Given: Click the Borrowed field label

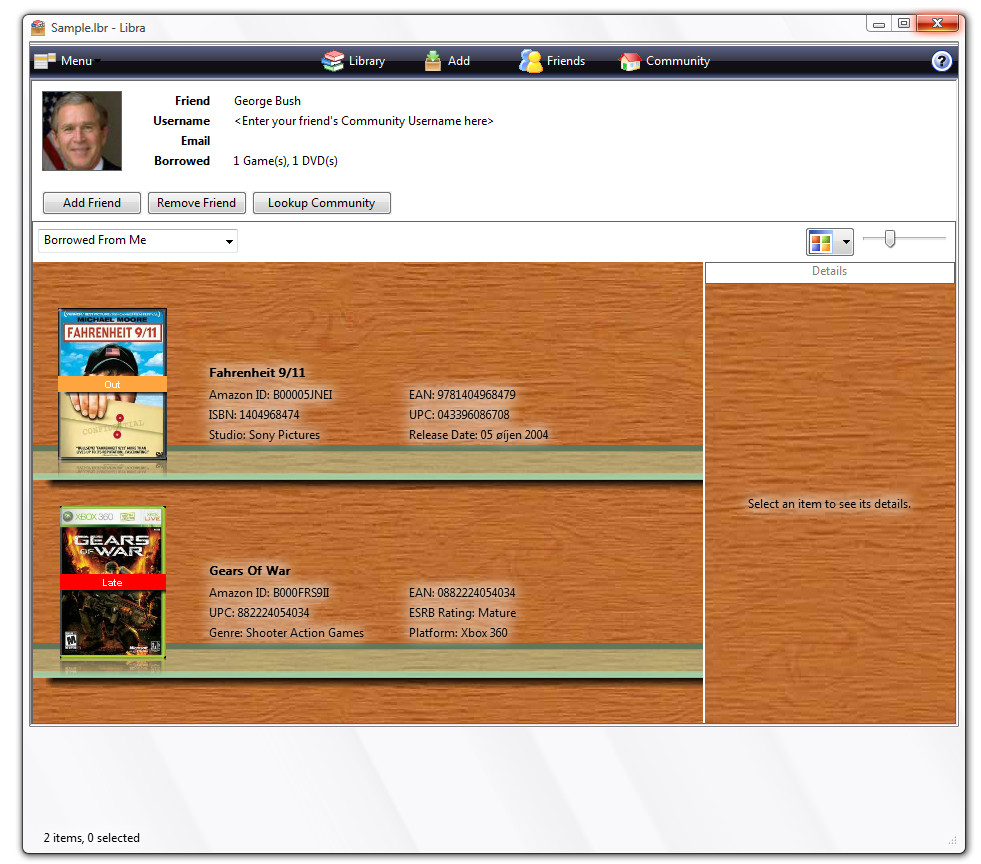Looking at the screenshot, I should click(182, 161).
